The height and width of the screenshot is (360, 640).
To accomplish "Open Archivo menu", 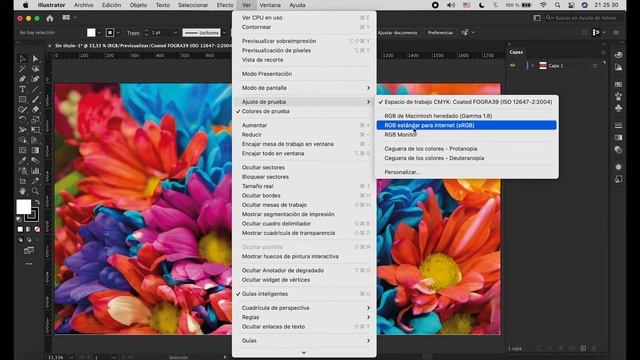I will point(84,5).
